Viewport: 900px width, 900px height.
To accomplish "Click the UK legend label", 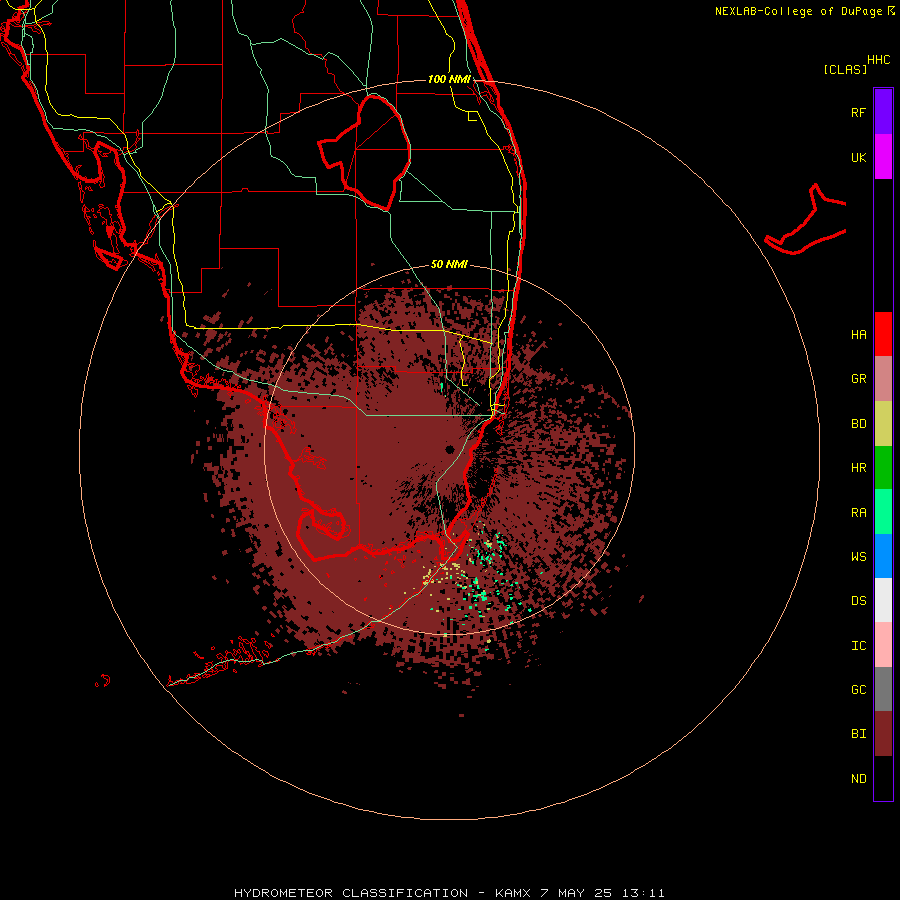I will [858, 157].
